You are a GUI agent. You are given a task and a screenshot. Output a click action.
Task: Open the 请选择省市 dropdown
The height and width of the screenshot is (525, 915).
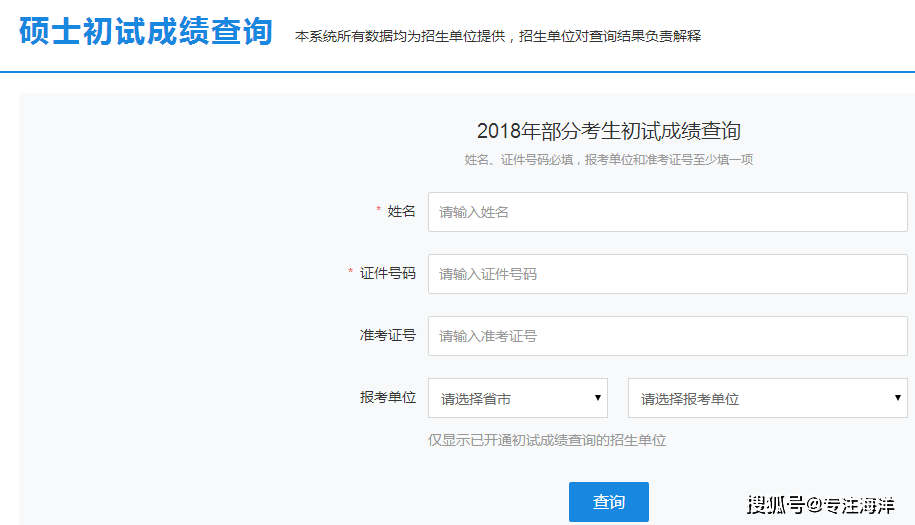click(x=518, y=398)
